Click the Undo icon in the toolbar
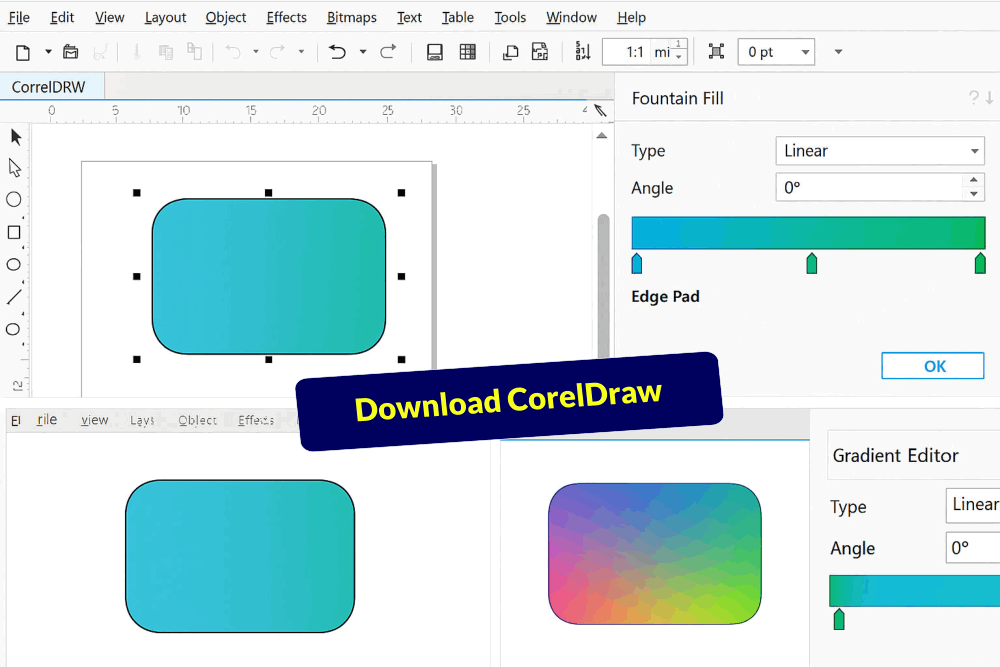Viewport: 1000px width, 667px height. point(338,51)
